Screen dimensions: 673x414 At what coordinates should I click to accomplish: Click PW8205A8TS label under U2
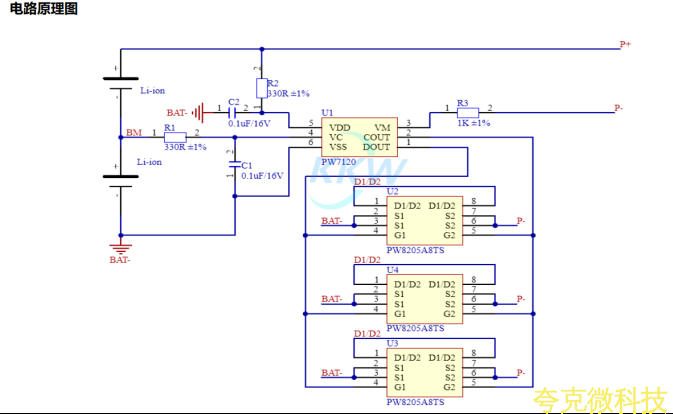(x=415, y=250)
